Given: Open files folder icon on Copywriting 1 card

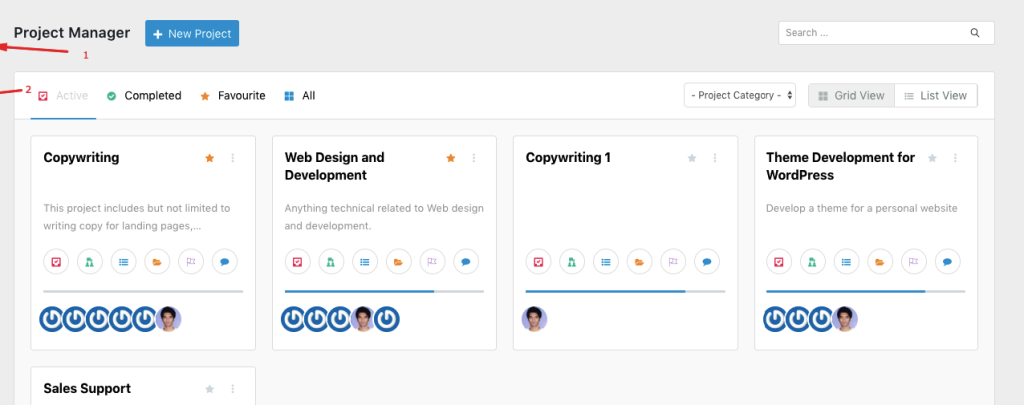Looking at the screenshot, I should click(x=639, y=262).
